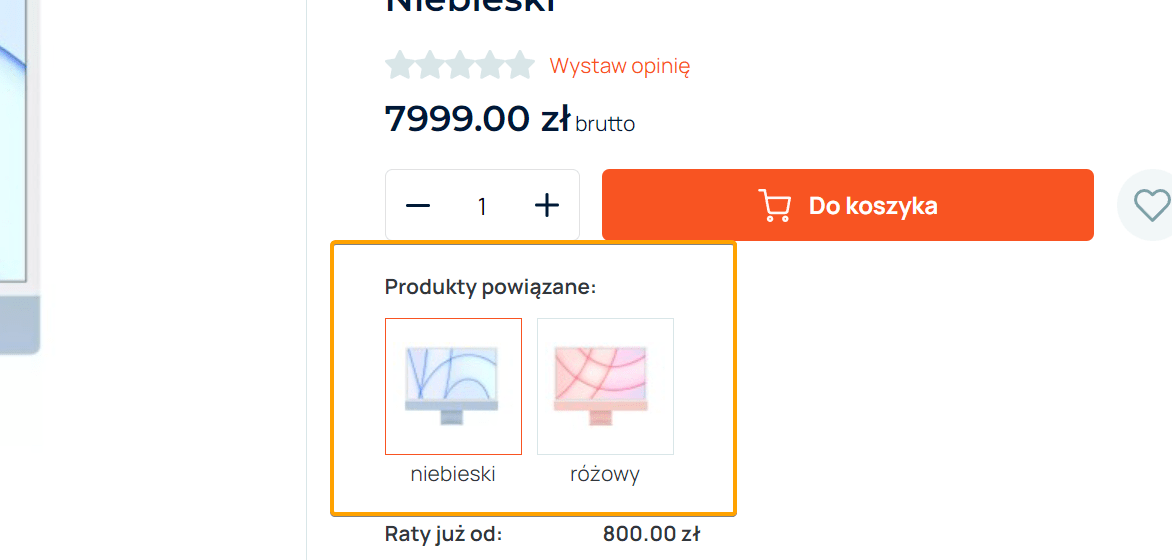This screenshot has height=560, width=1172.
Task: Click the 7999.00 zł price
Action: pos(477,119)
